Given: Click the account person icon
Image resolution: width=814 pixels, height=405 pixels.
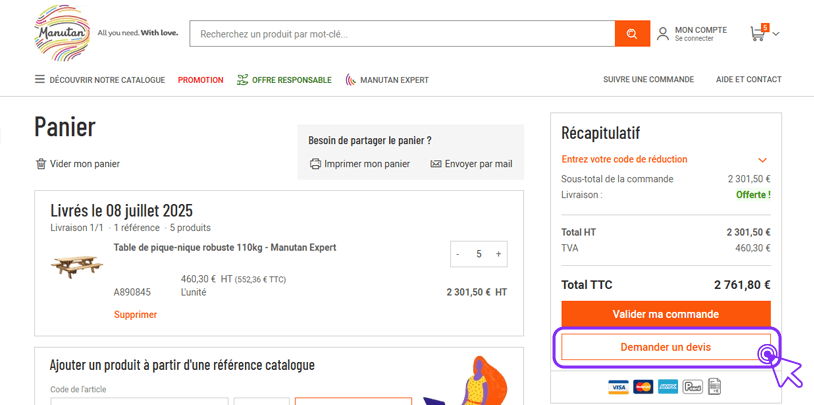Looking at the screenshot, I should point(663,34).
